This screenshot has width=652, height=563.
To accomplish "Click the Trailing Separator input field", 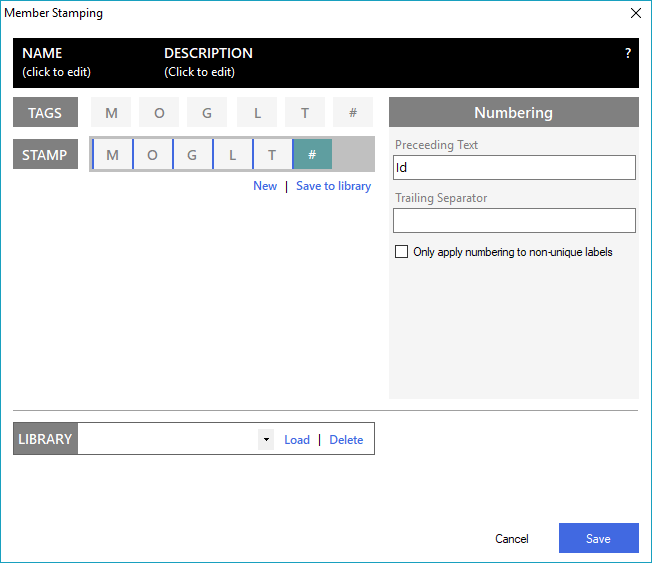I will tap(514, 220).
